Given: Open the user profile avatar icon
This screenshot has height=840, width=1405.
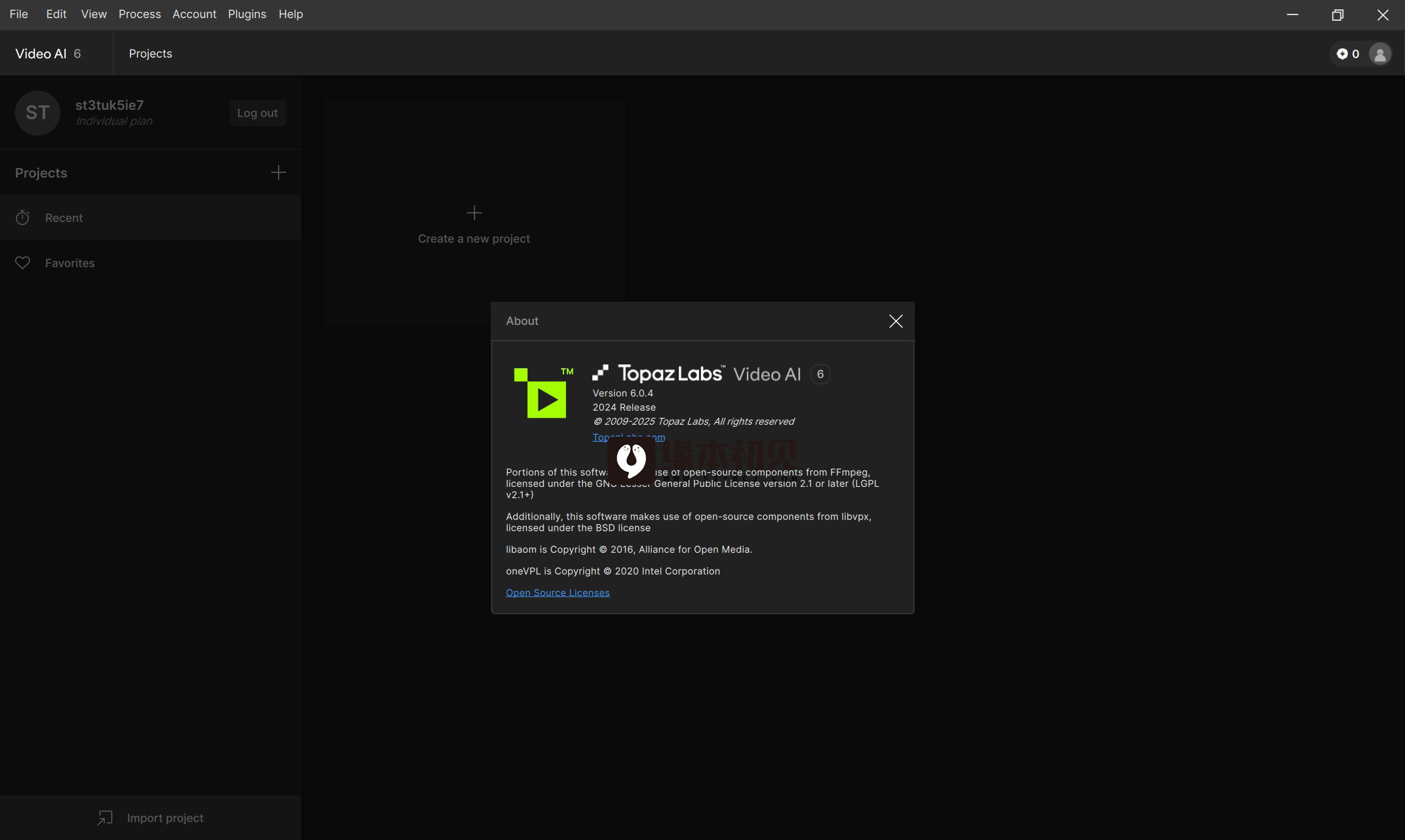Looking at the screenshot, I should (1380, 54).
